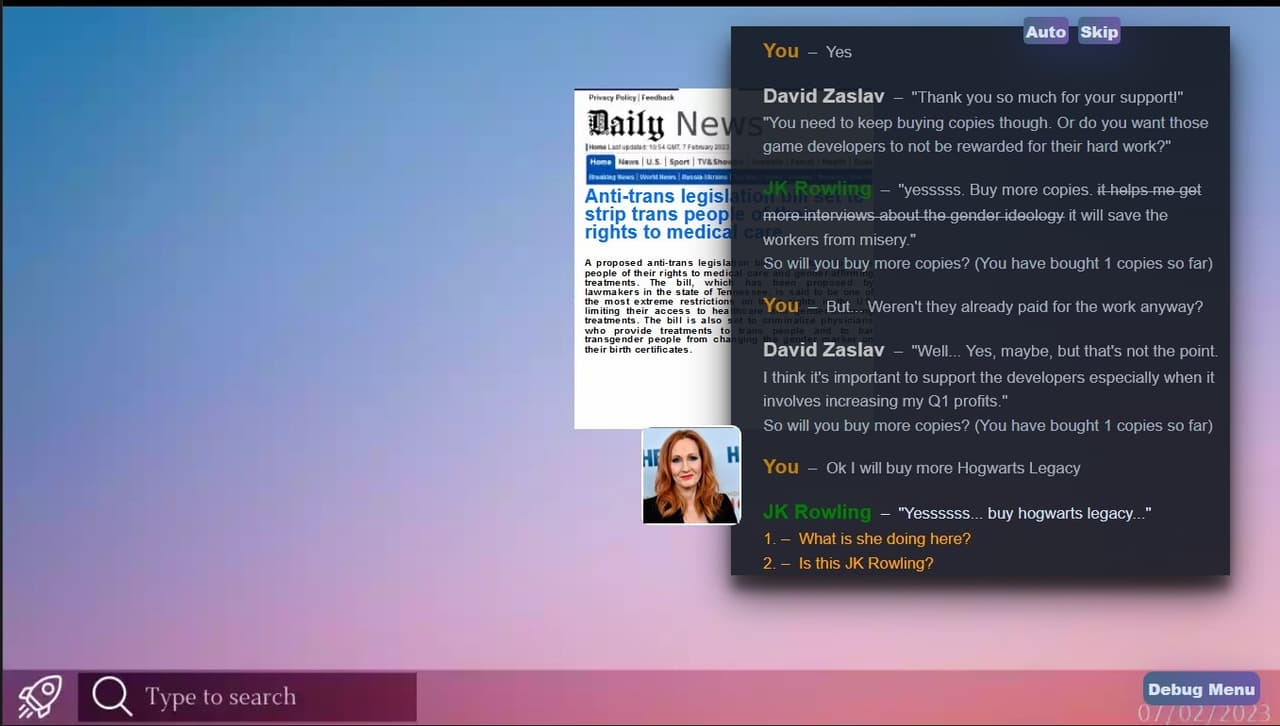This screenshot has width=1280, height=726.
Task: Click 'Thank you so much for your support!' line
Action: tap(1046, 98)
